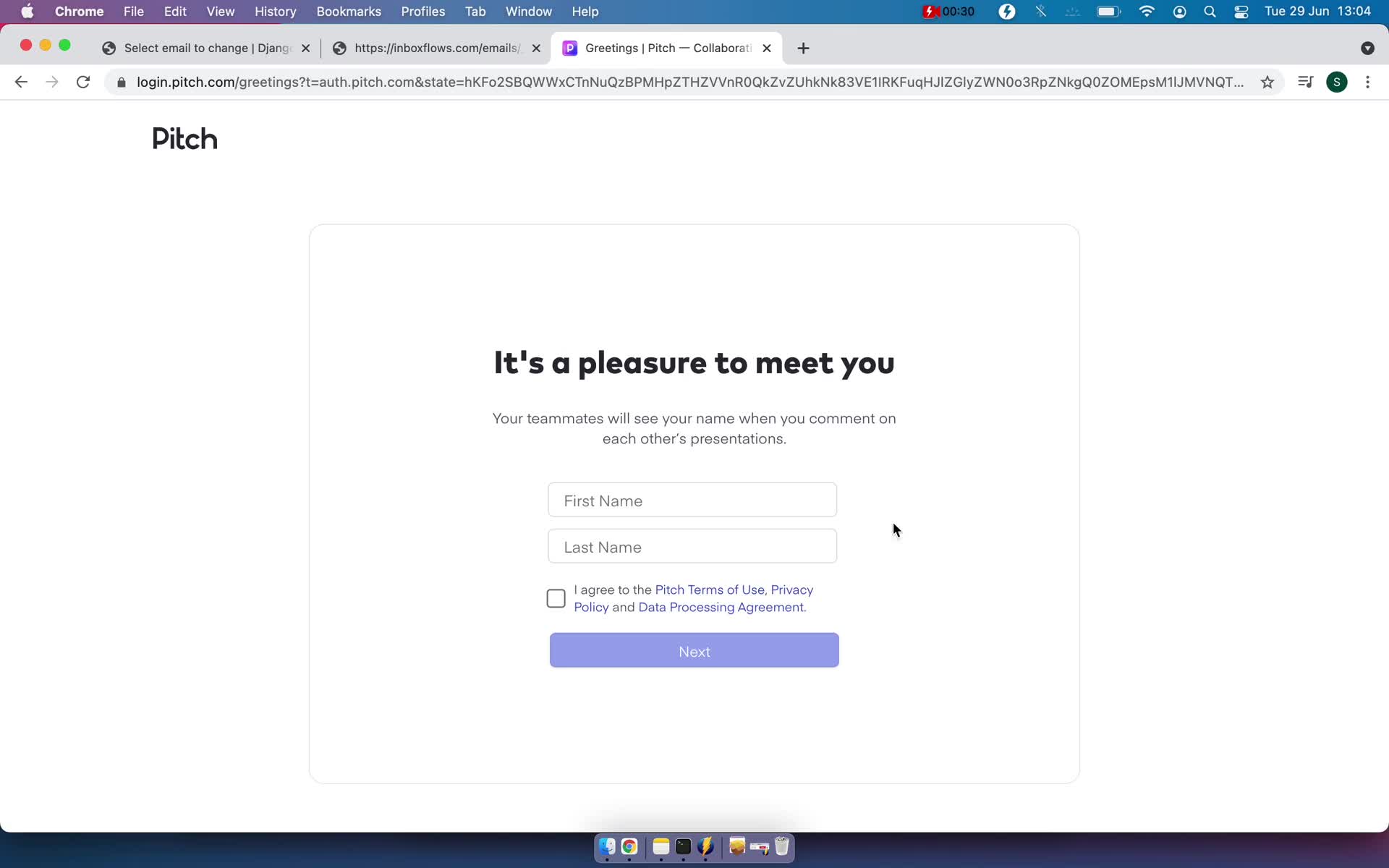Screen dimensions: 1389x868
Task: Select the History menu item
Action: 275,11
